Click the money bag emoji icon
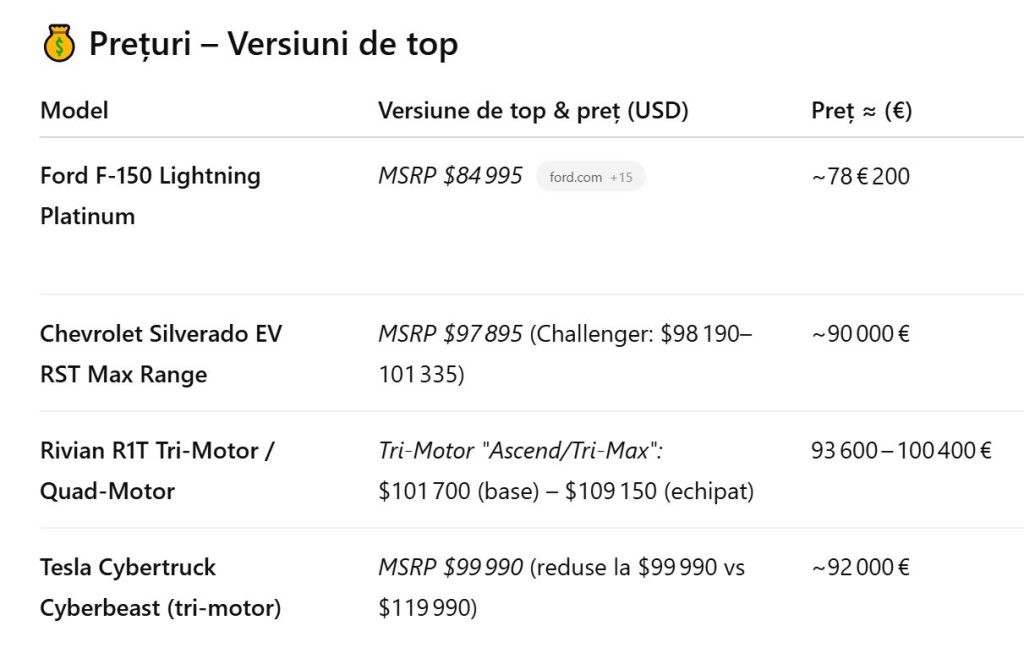1024x648 pixels. click(60, 44)
